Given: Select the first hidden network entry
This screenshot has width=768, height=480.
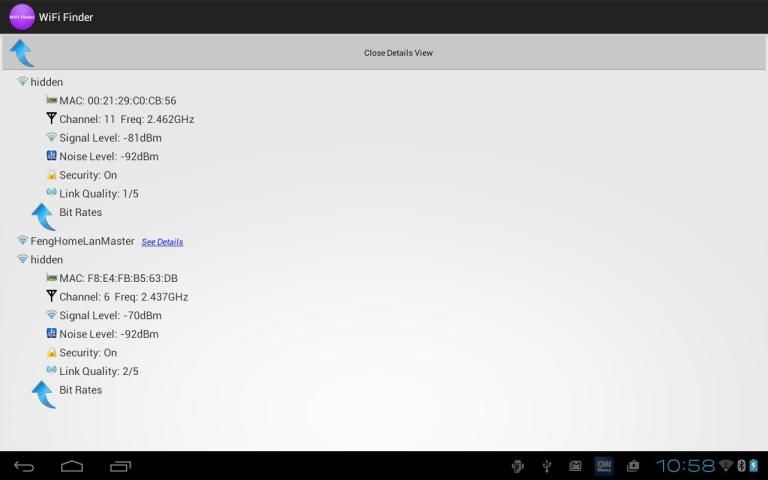Looking at the screenshot, I should tap(46, 82).
